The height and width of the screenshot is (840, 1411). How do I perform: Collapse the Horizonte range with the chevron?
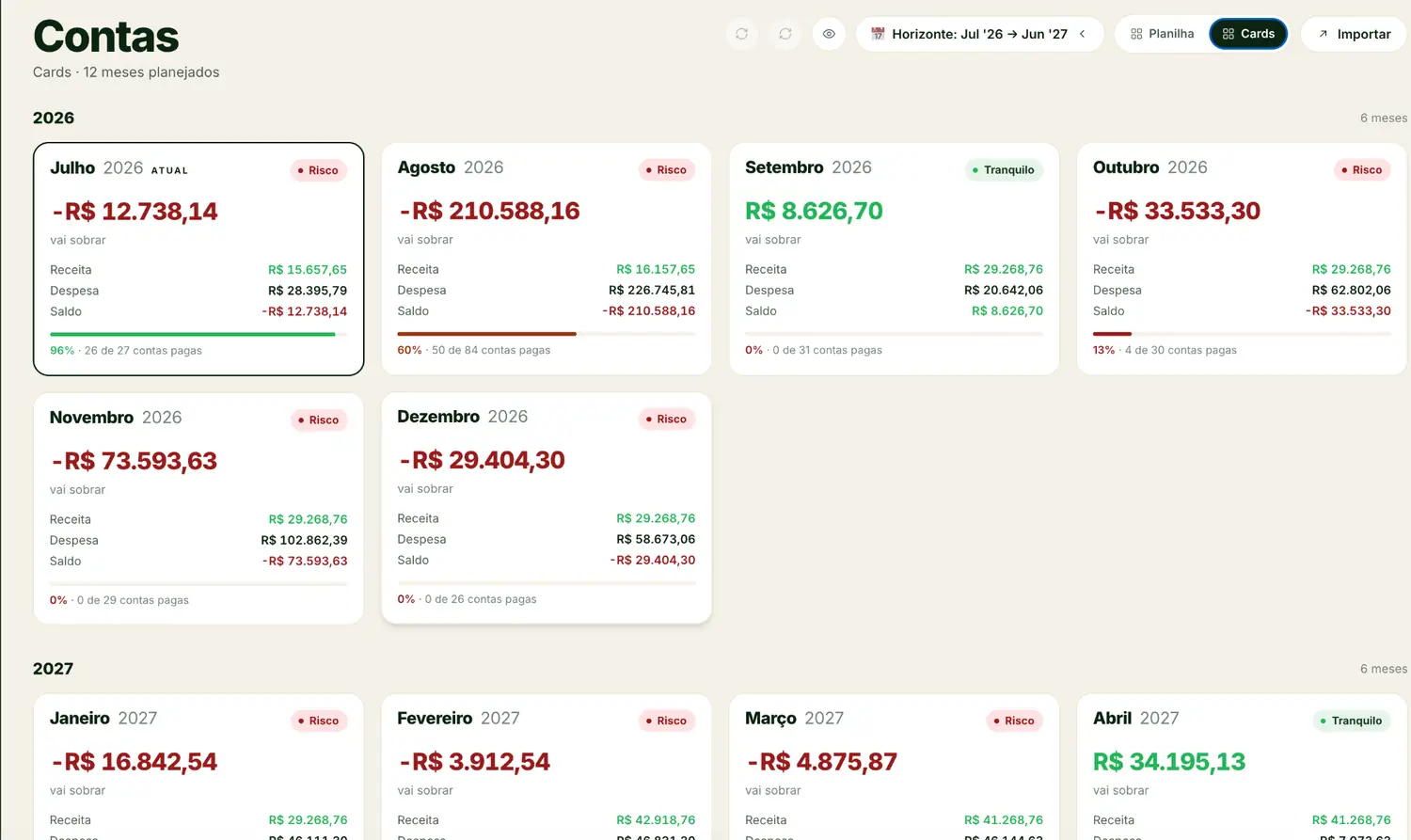[x=1083, y=34]
